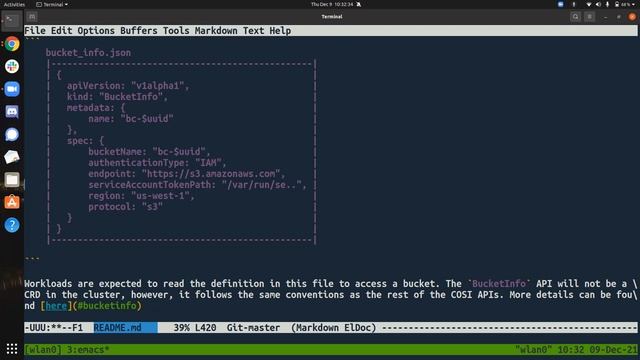Click the quoted "wlan0" tmux hostname on the right

click(x=533, y=350)
